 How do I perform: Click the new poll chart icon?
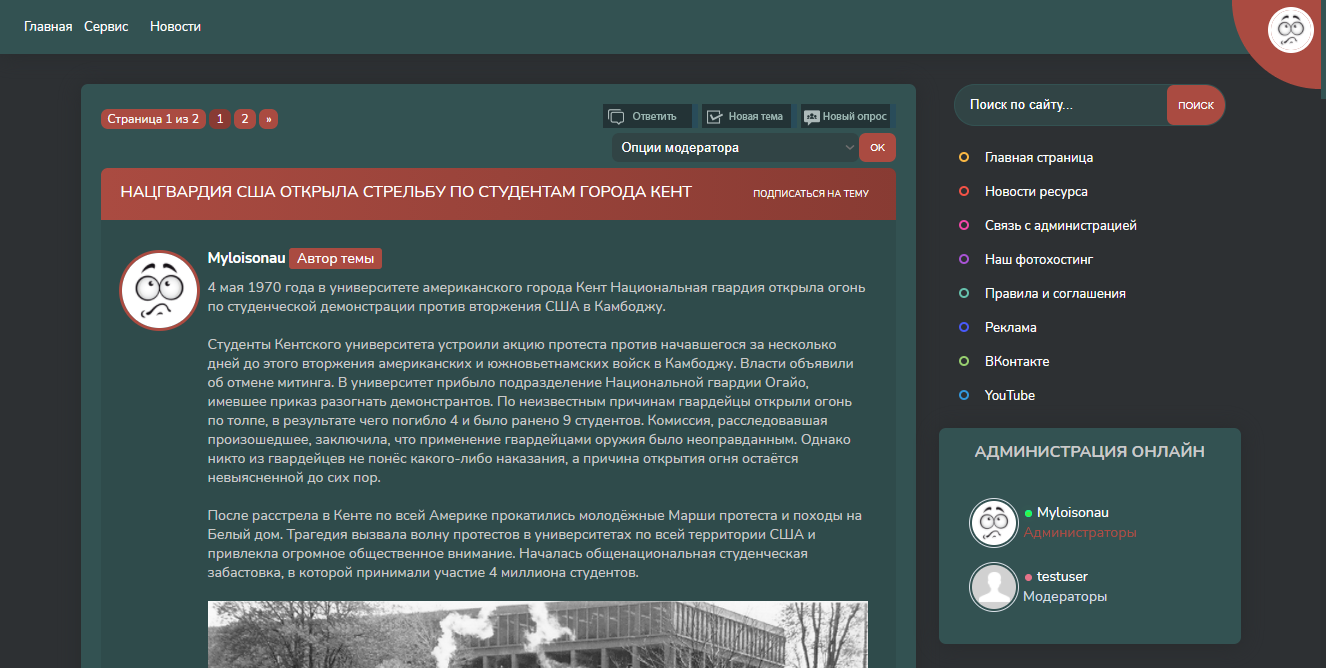tap(811, 116)
